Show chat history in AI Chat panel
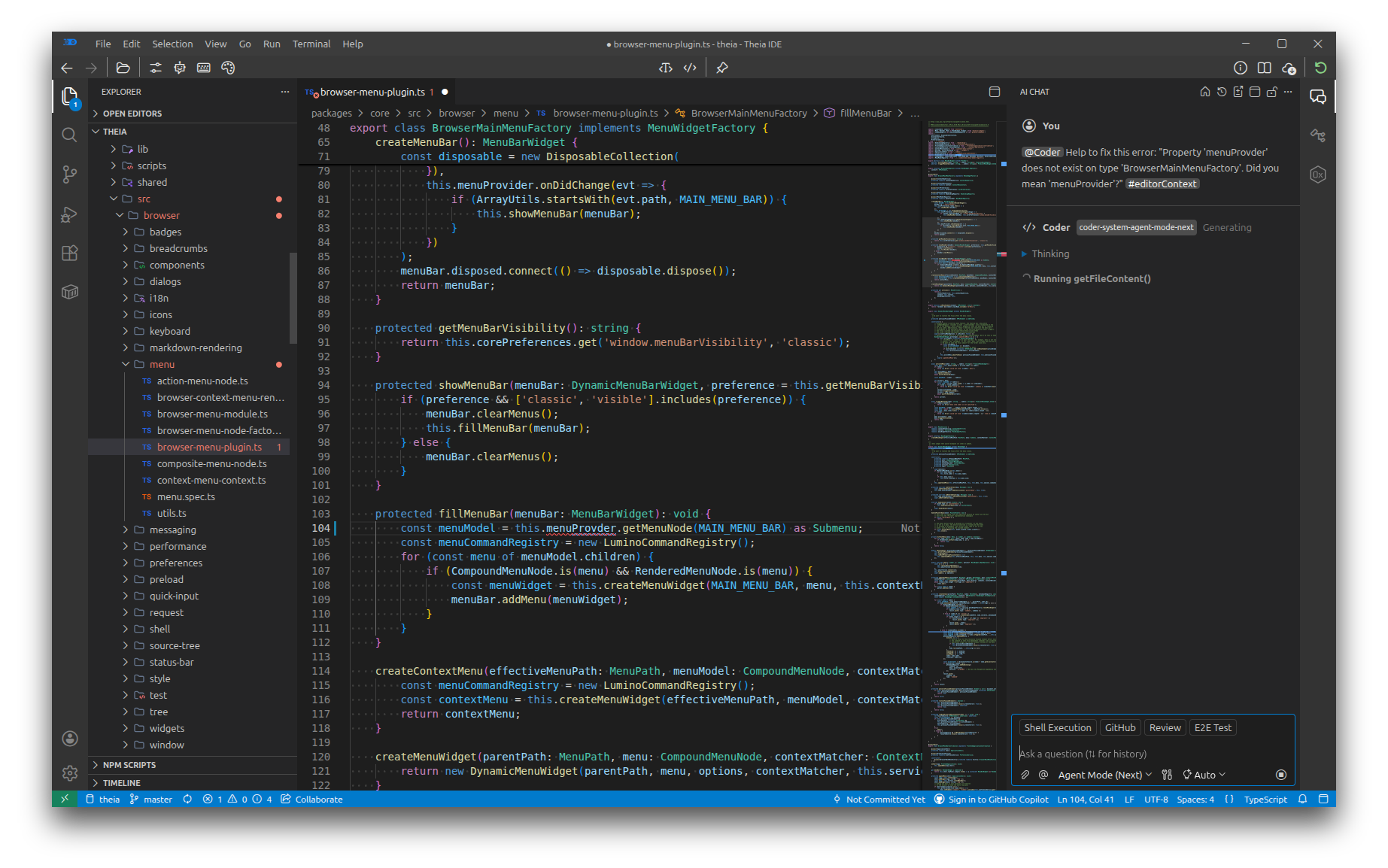1388x868 pixels. click(1221, 92)
